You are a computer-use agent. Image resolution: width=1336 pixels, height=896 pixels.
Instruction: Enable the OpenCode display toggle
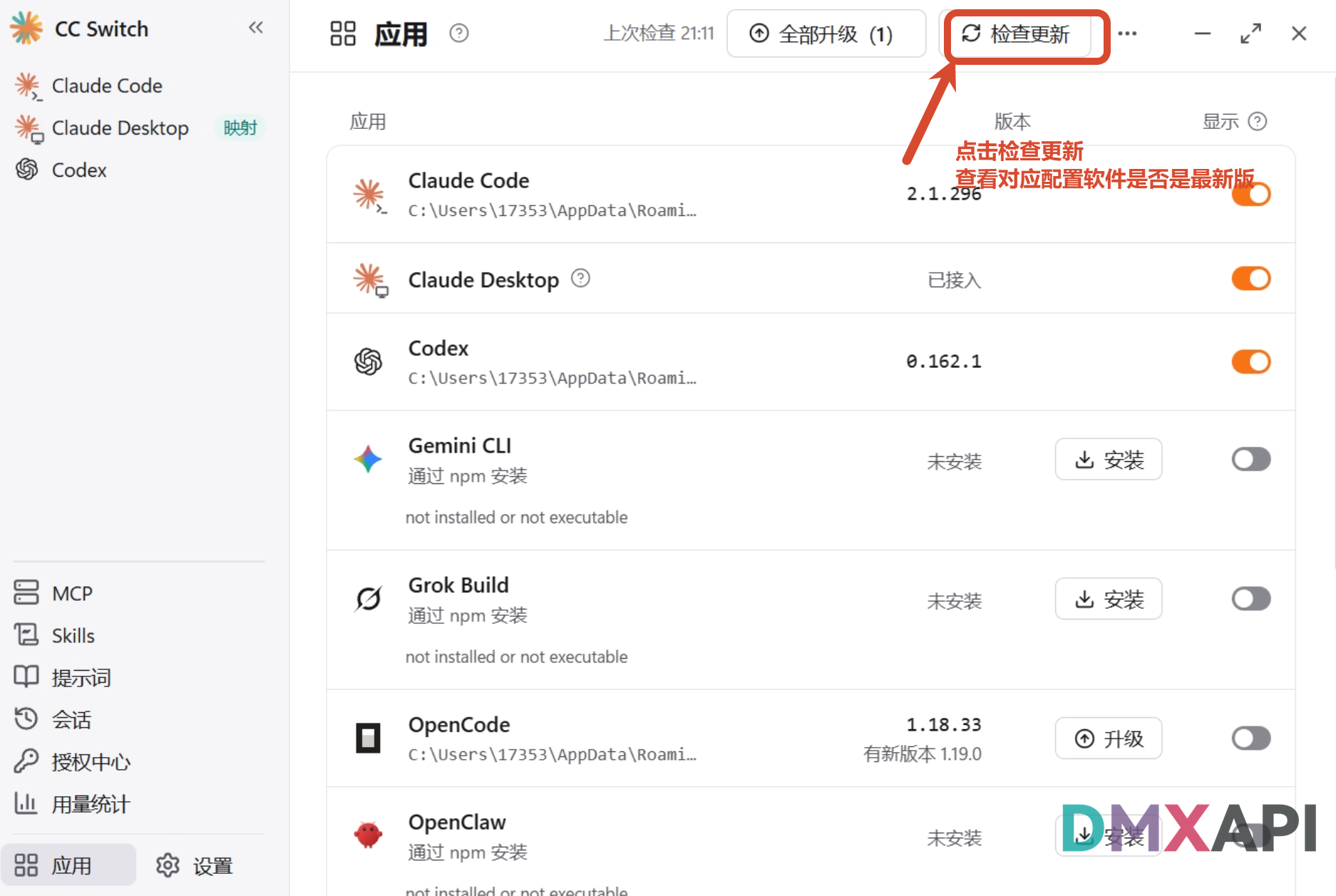coord(1251,738)
